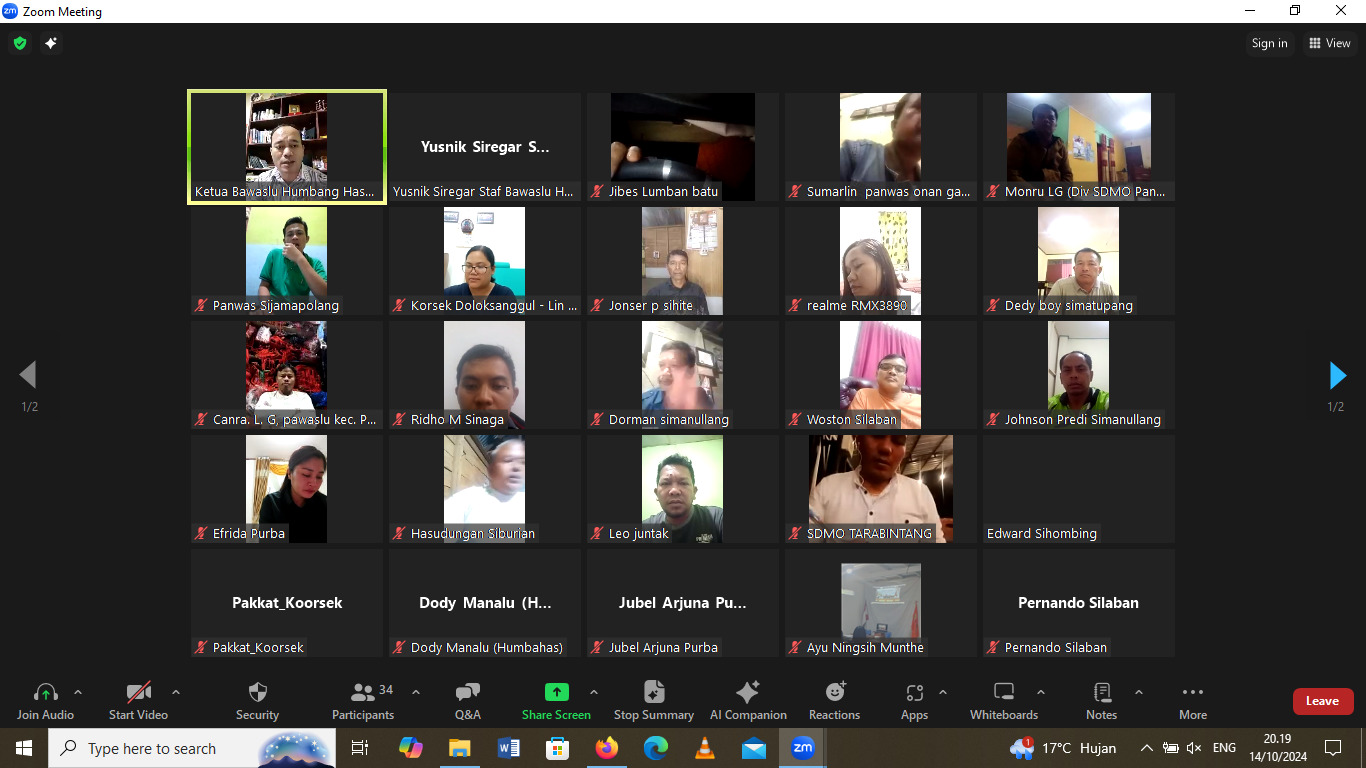Image resolution: width=1366 pixels, height=768 pixels.
Task: Expand the arrow next to Participants
Action: pyautogui.click(x=416, y=692)
